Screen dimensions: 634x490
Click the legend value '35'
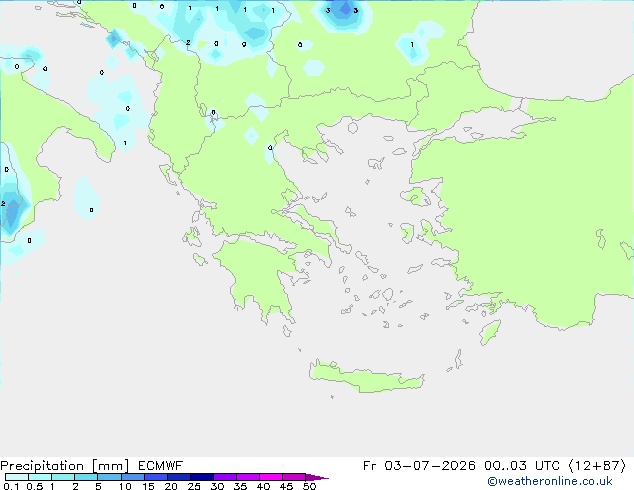tap(240, 486)
